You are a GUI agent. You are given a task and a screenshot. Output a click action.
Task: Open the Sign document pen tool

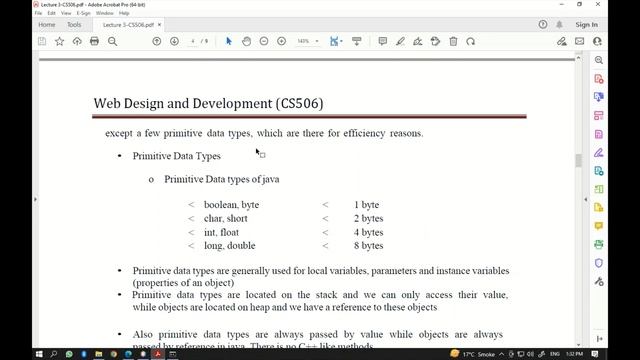click(x=418, y=41)
